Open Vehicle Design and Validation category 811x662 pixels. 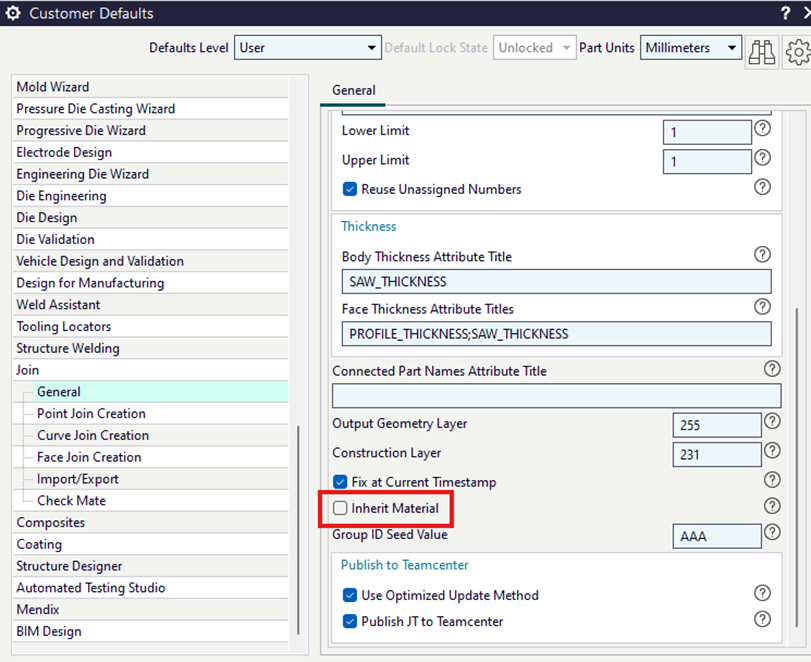tap(151, 261)
